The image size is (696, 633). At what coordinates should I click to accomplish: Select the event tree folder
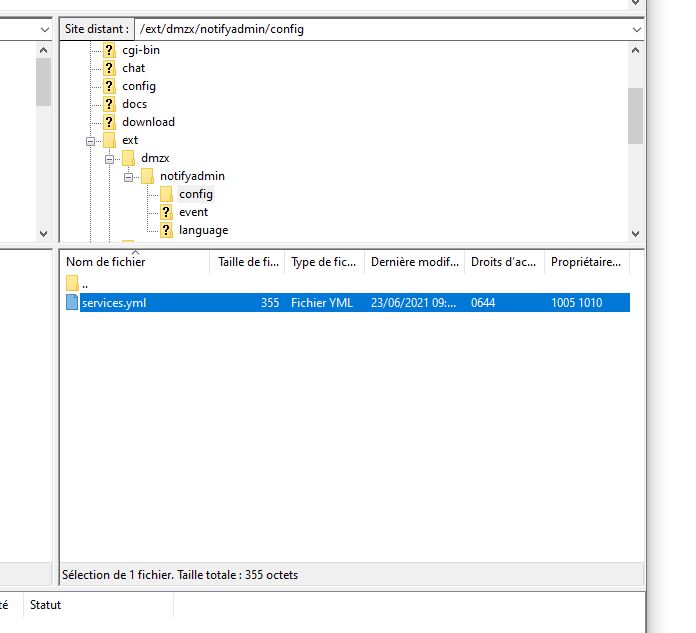pos(193,212)
